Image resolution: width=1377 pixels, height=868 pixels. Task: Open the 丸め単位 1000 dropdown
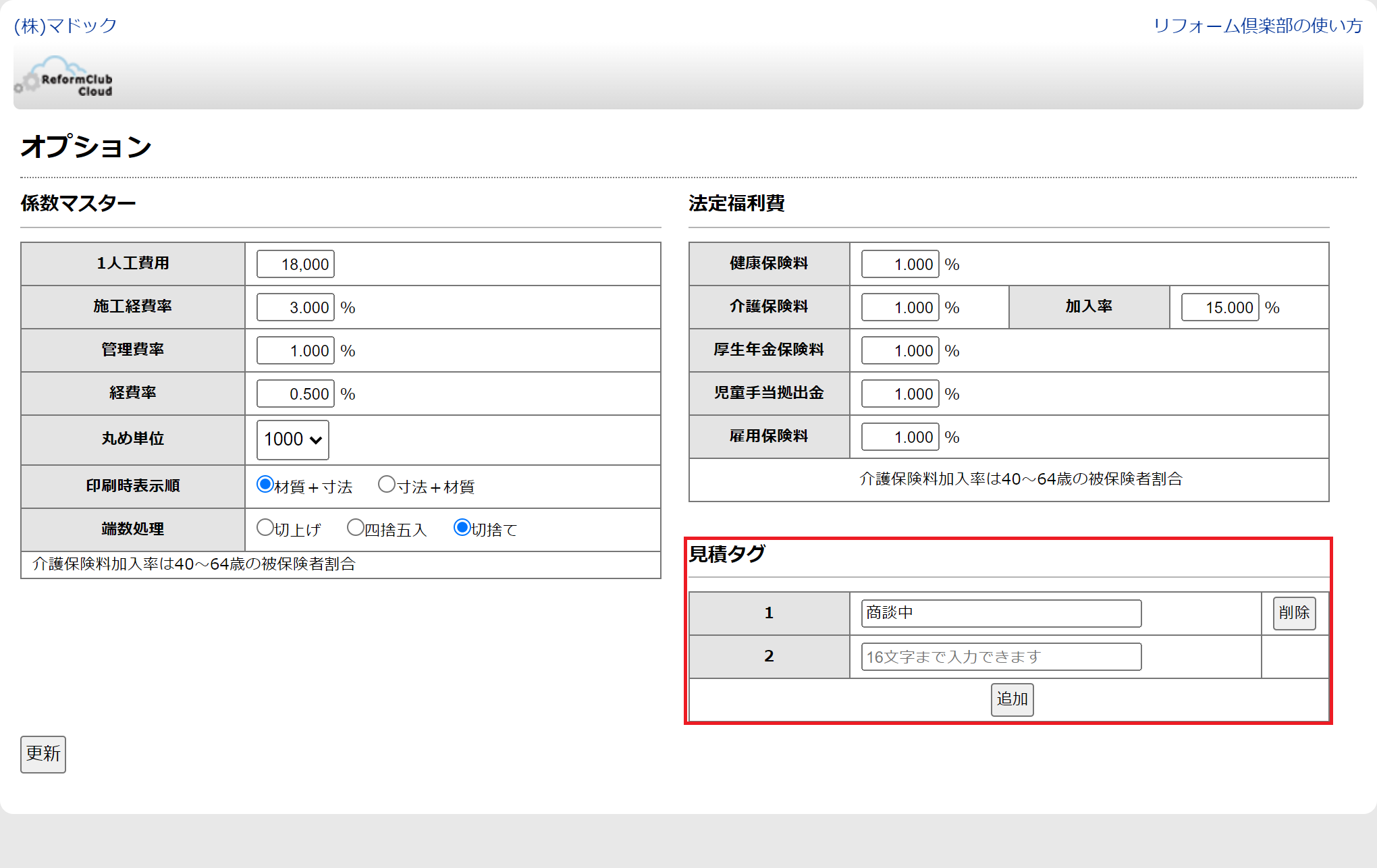tap(292, 439)
